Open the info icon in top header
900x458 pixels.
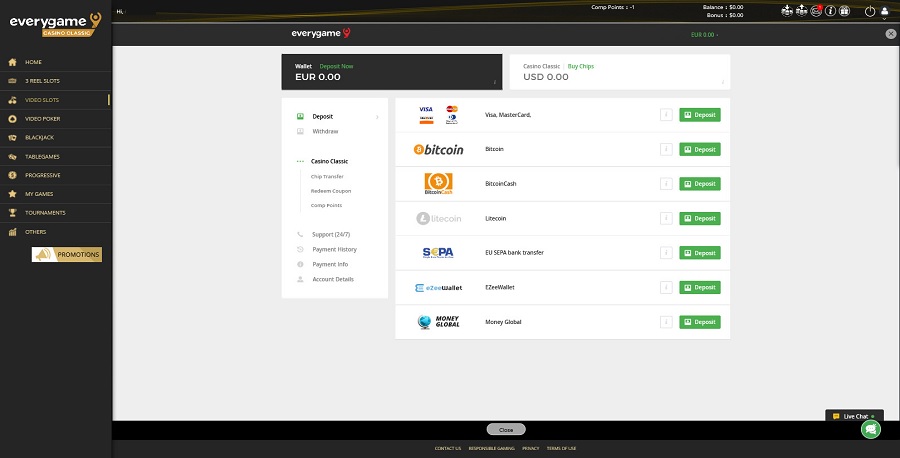(830, 11)
